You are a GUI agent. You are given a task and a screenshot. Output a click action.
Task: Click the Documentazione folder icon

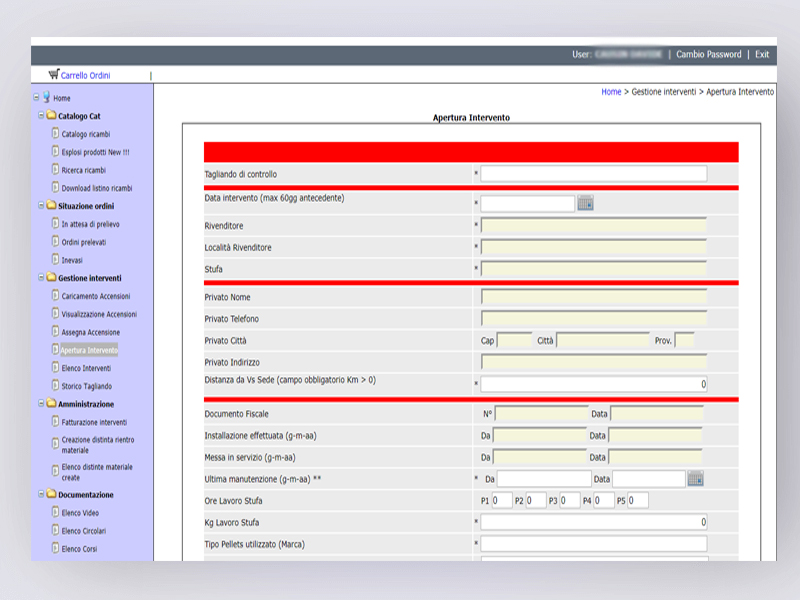point(50,494)
